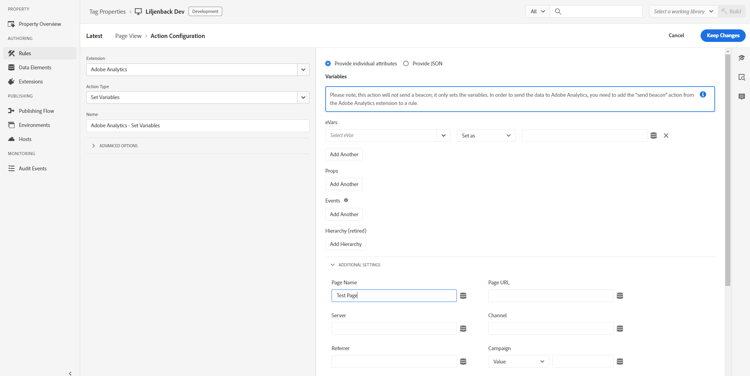750x376 pixels.
Task: Click the Publishing Flow icon
Action: tap(11, 111)
